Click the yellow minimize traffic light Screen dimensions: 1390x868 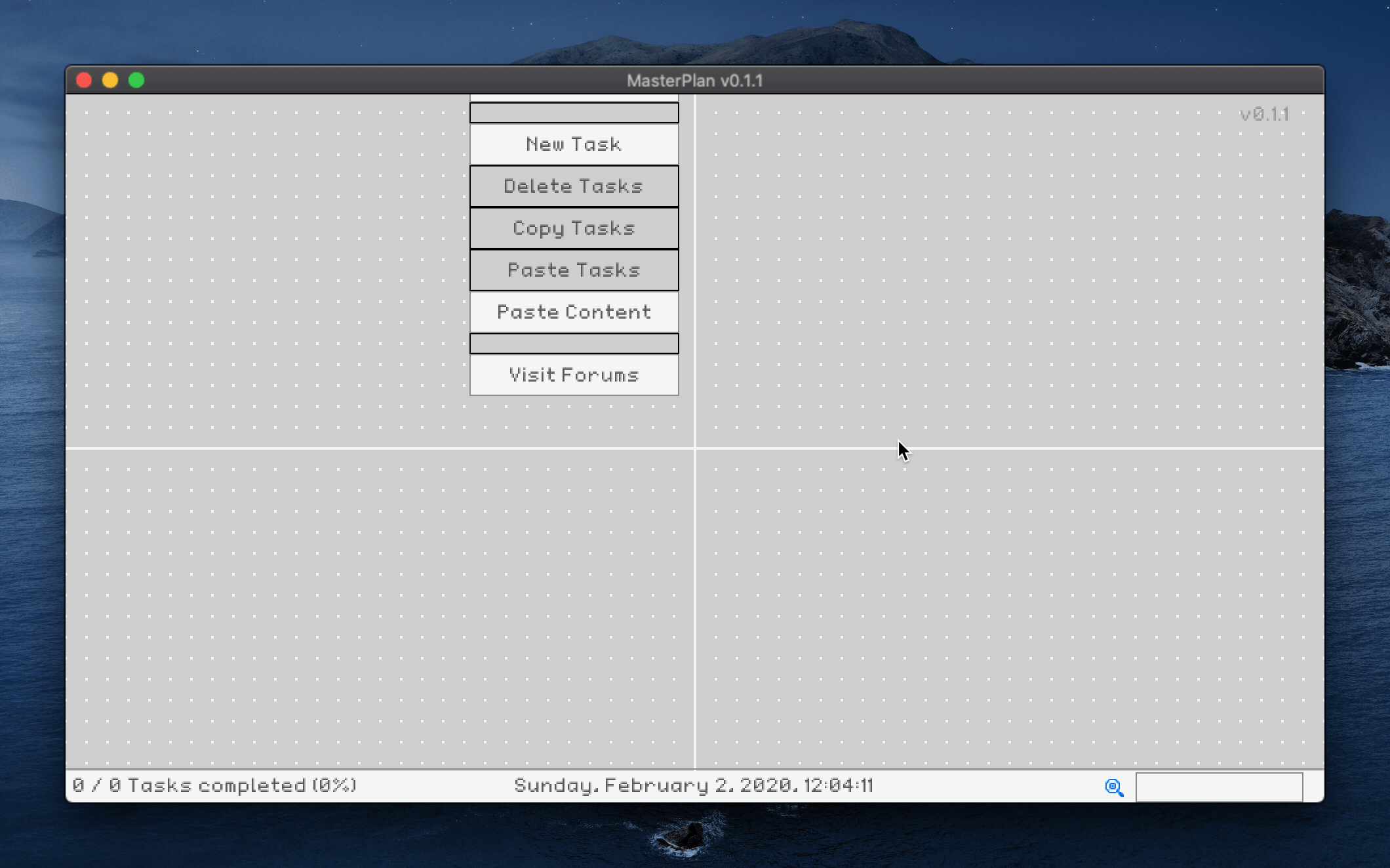pyautogui.click(x=110, y=80)
